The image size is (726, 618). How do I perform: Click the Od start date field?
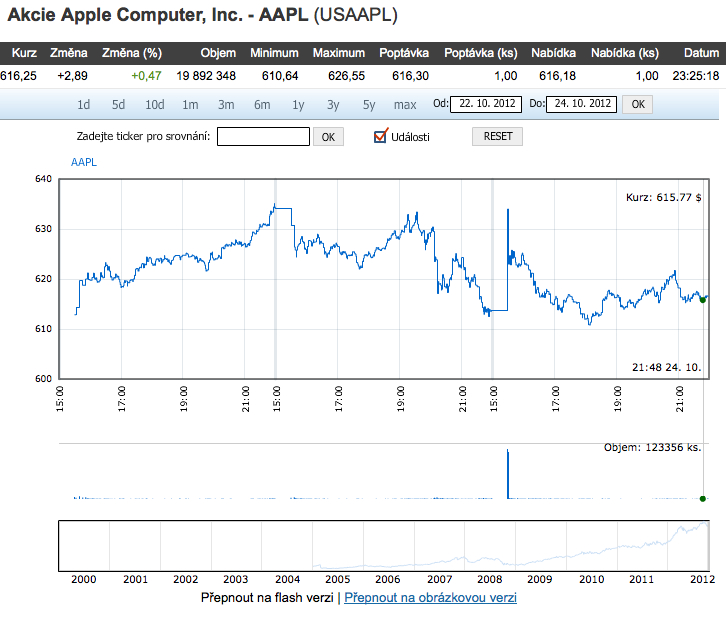pos(486,104)
